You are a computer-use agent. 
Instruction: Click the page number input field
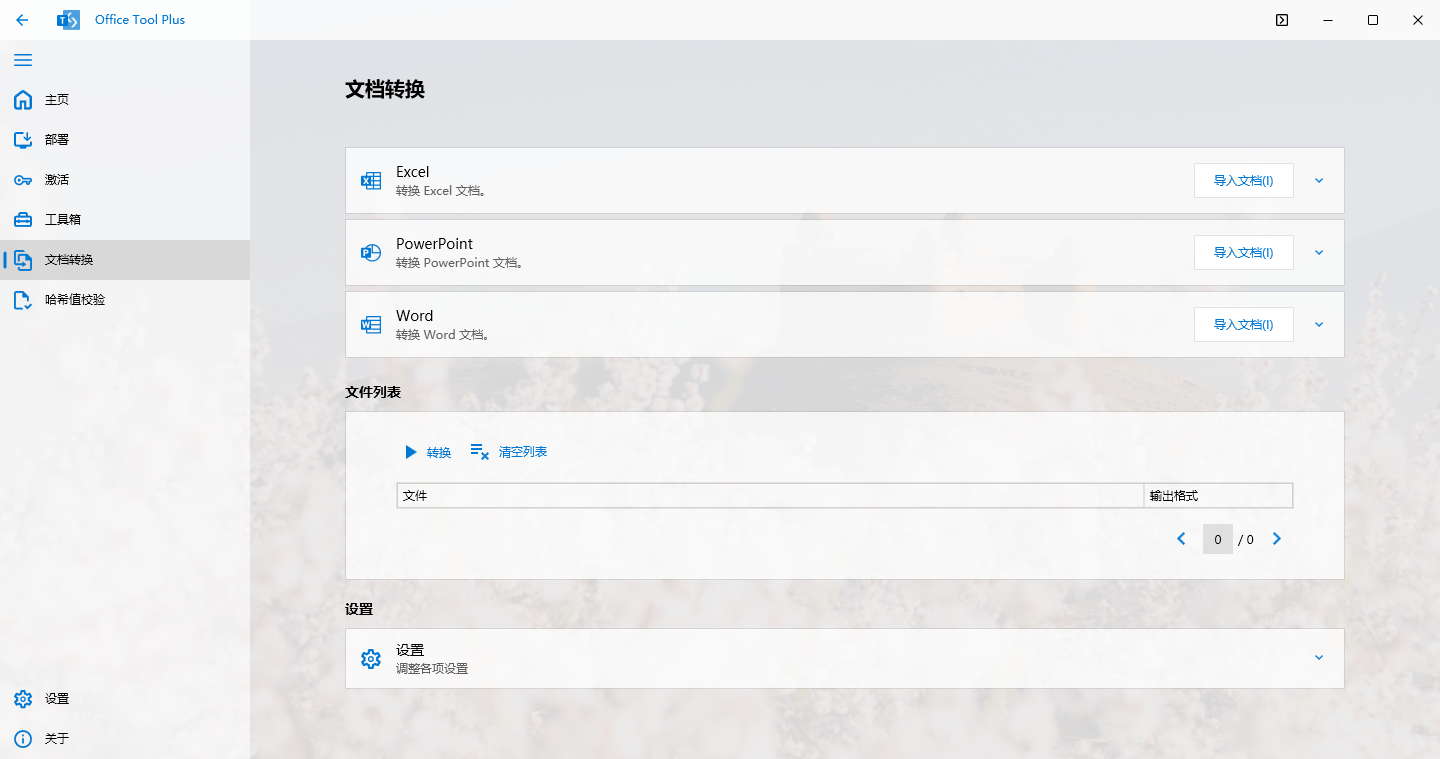1217,539
